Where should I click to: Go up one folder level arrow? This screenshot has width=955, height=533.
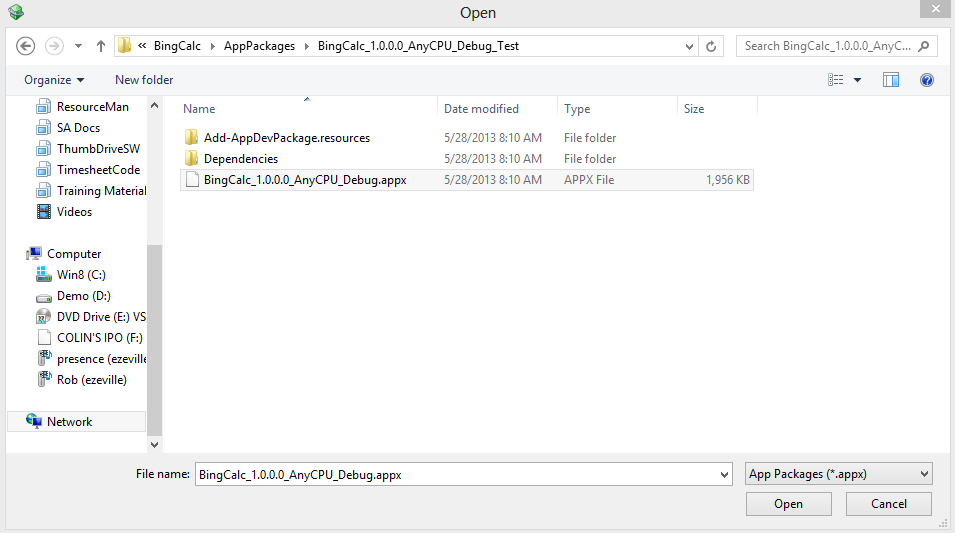(100, 46)
